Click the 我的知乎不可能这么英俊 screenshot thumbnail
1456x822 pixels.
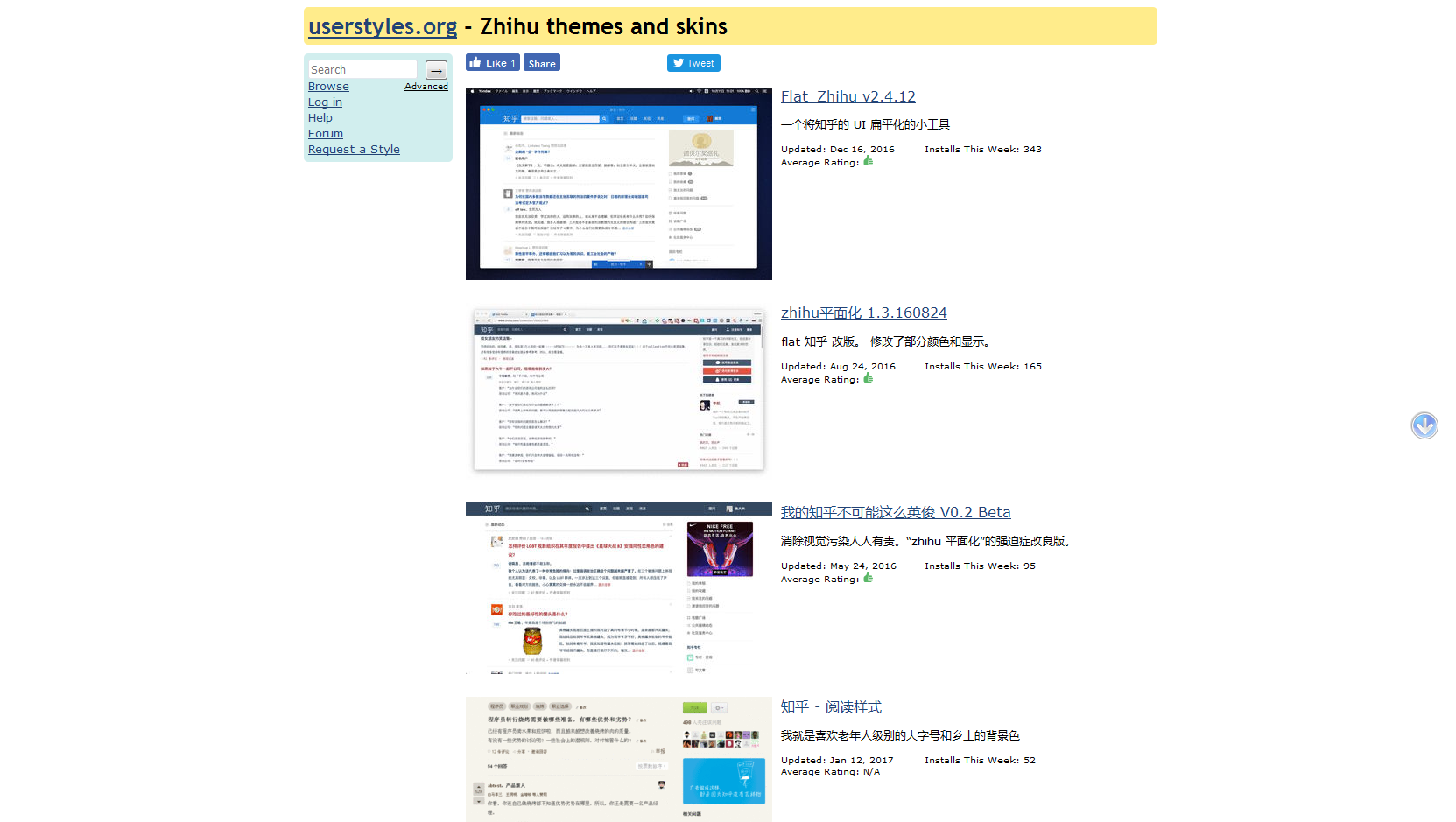pyautogui.click(x=619, y=588)
